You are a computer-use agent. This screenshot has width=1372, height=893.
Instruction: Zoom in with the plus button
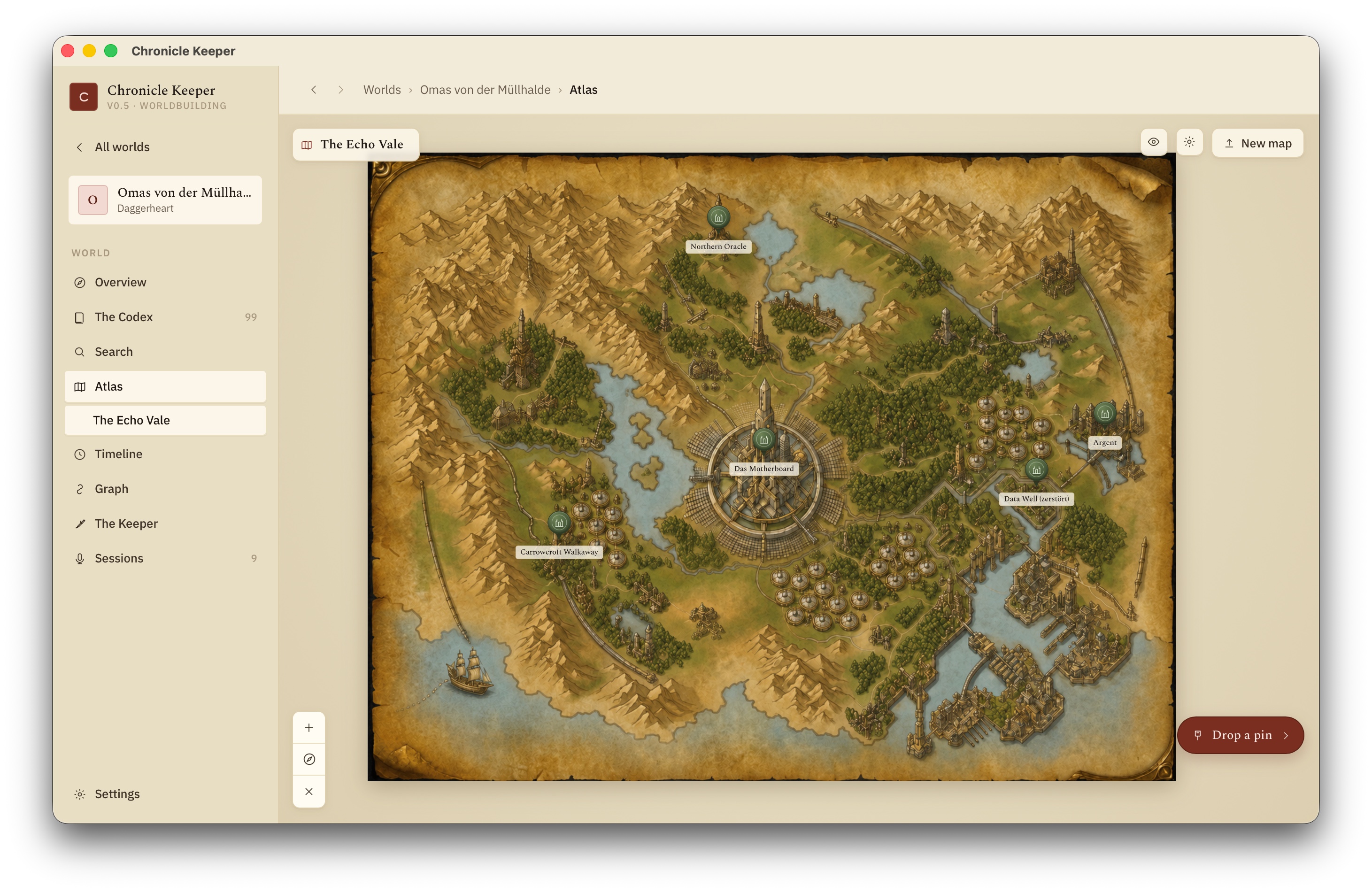click(x=309, y=728)
